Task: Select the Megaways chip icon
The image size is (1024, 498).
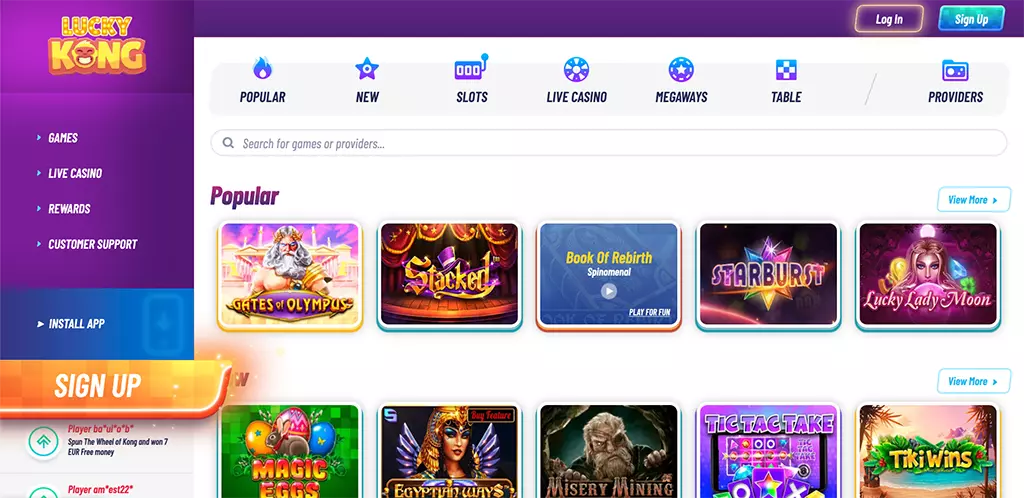Action: tap(681, 69)
